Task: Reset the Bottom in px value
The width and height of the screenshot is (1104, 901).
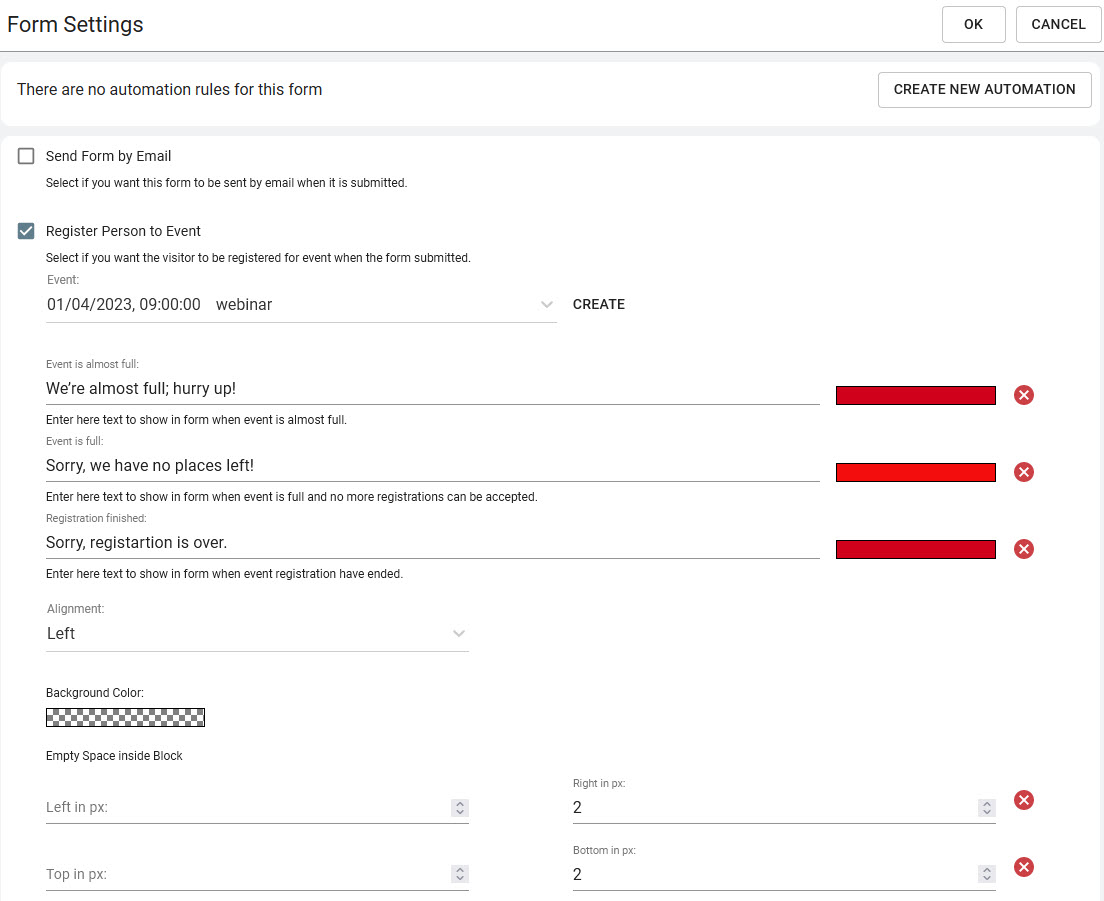Action: pyautogui.click(x=1023, y=867)
